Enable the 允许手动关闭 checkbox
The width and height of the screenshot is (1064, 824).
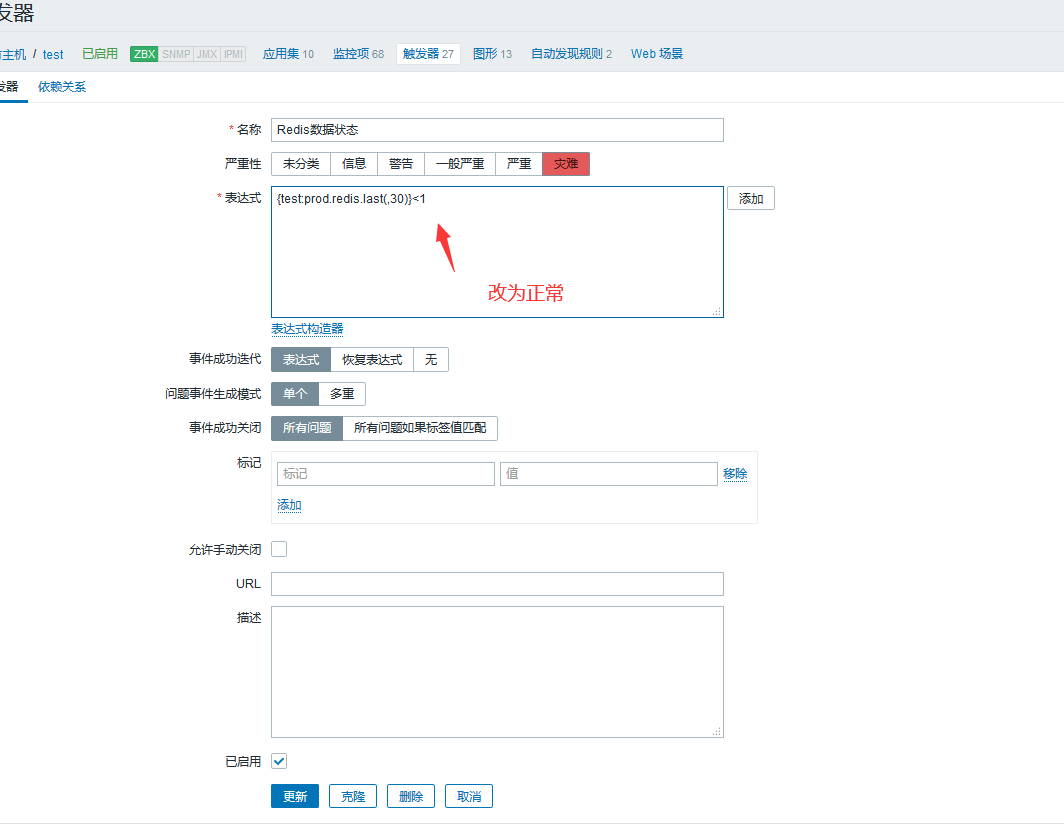[279, 549]
